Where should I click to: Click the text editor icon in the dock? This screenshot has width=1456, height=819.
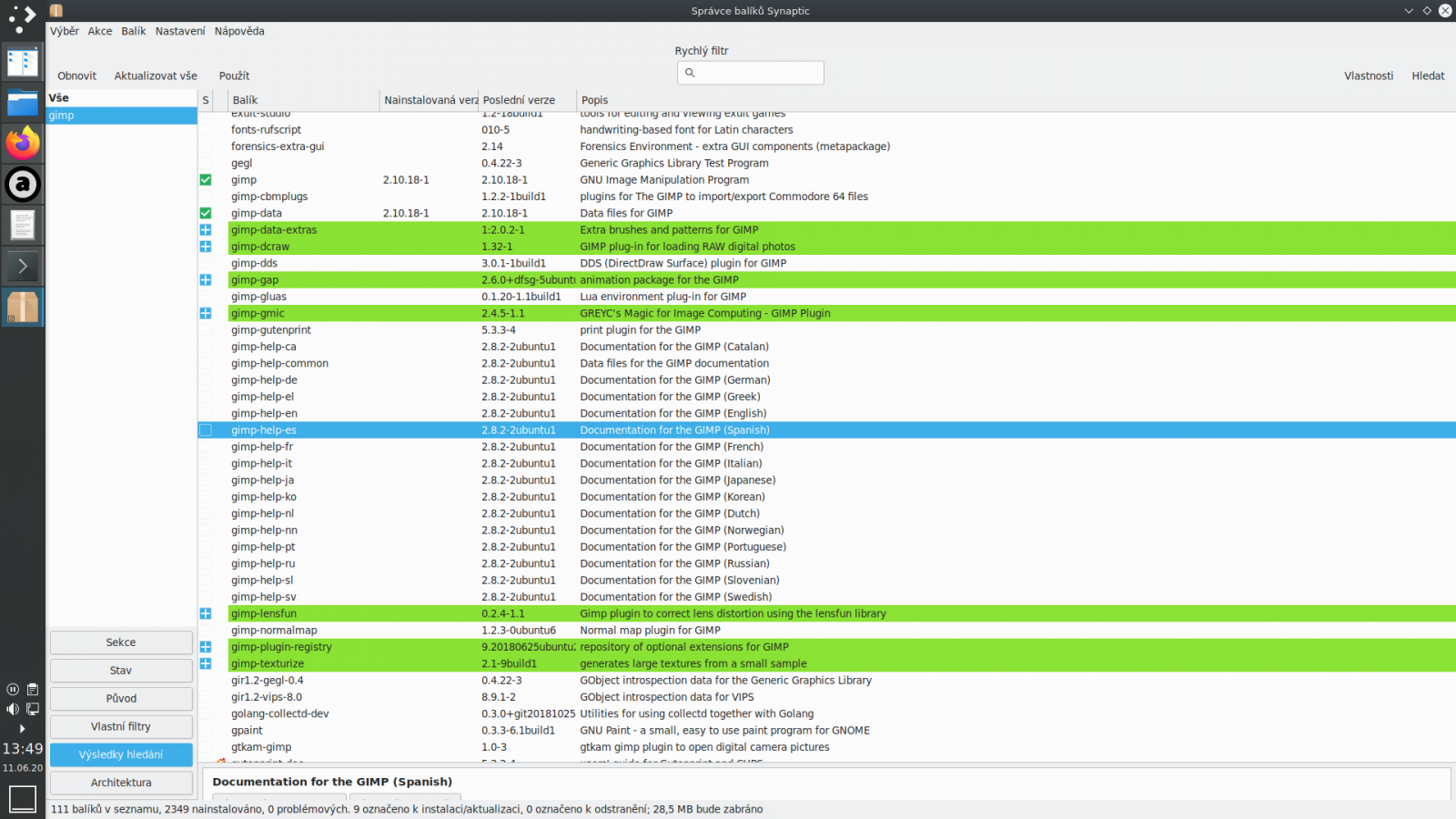[x=23, y=225]
